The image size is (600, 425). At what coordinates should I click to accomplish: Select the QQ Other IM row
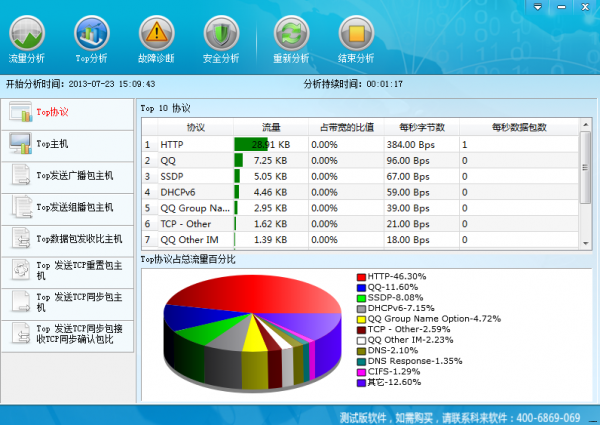tap(360, 239)
